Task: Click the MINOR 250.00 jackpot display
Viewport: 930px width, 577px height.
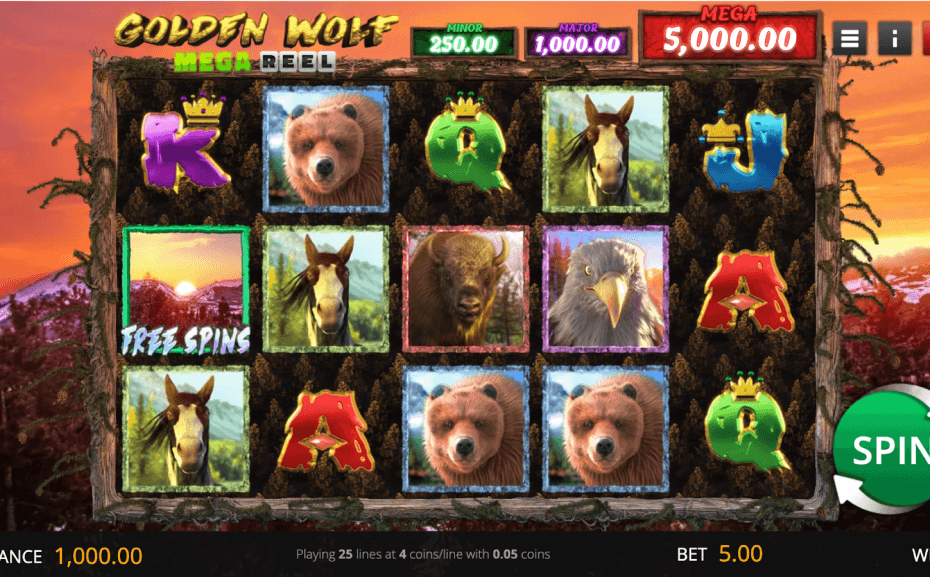Action: tap(464, 41)
